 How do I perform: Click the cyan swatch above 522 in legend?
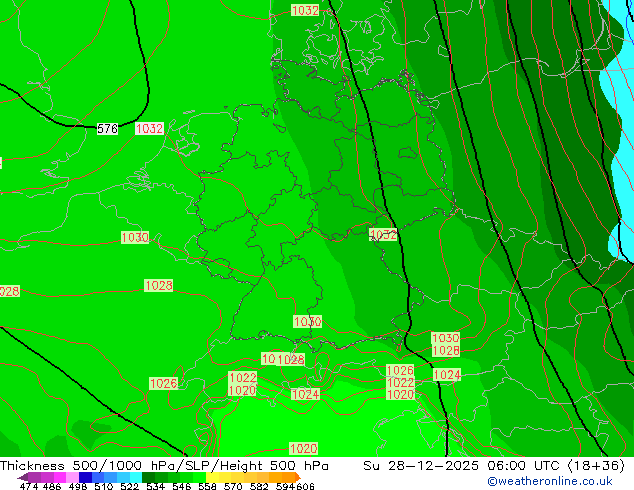[x=136, y=477]
